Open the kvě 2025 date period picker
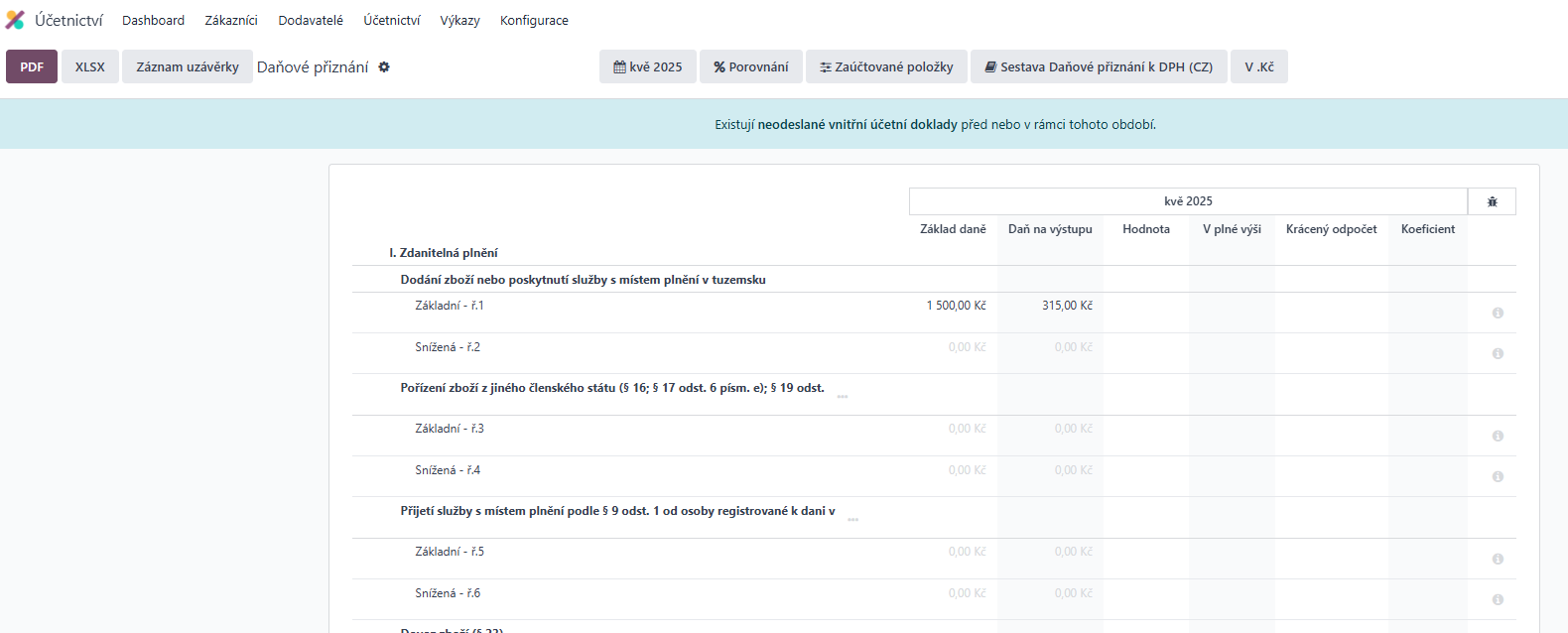Screen dimensions: 1568x633 click(648, 67)
